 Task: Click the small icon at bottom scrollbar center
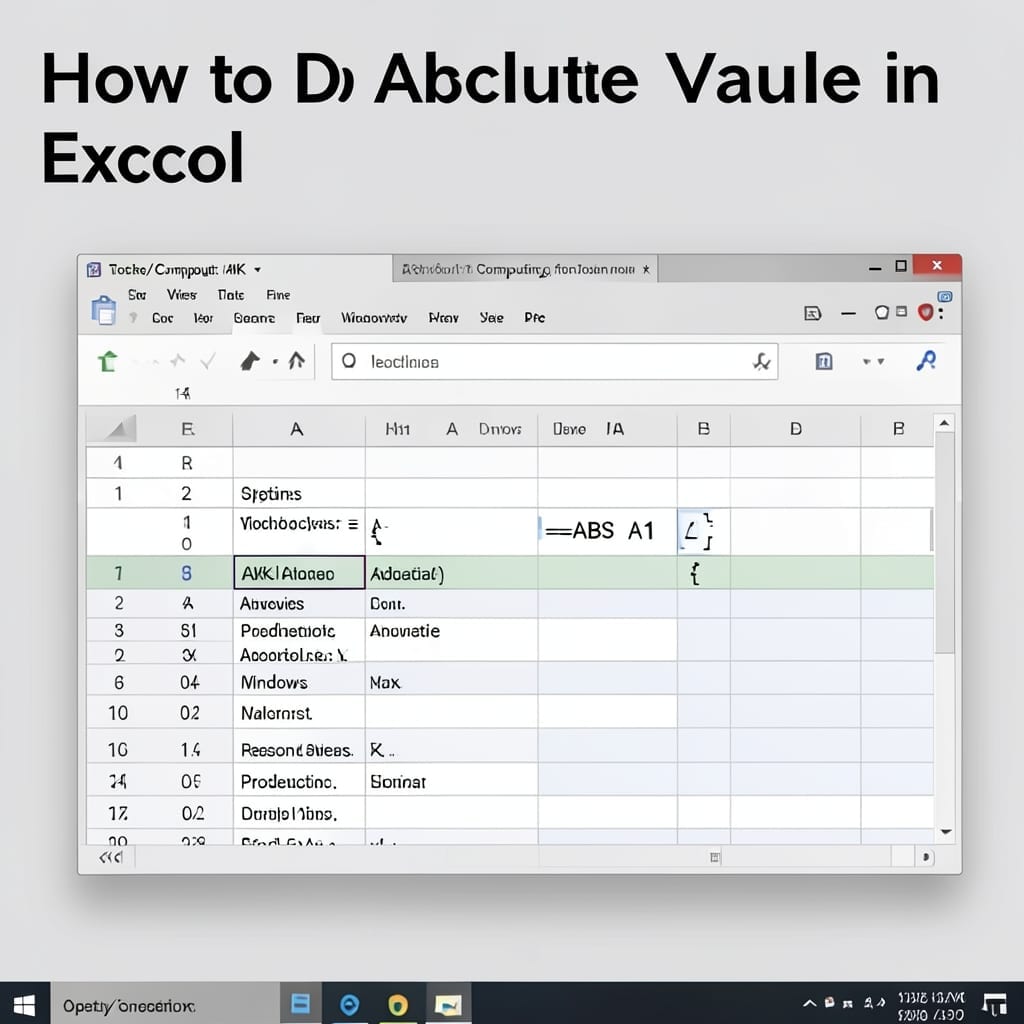click(714, 857)
